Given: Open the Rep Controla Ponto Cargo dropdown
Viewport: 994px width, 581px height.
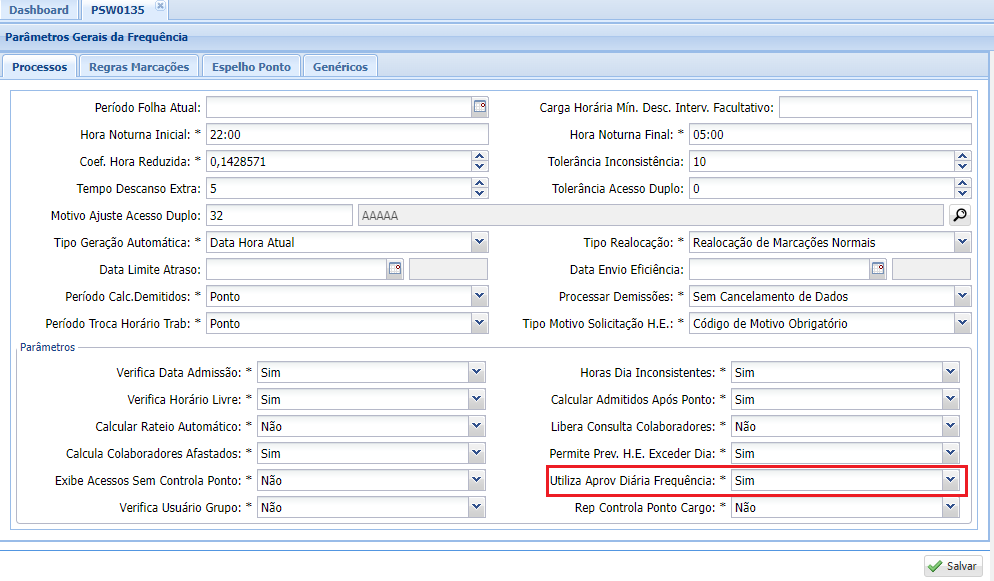Looking at the screenshot, I should pyautogui.click(x=950, y=508).
